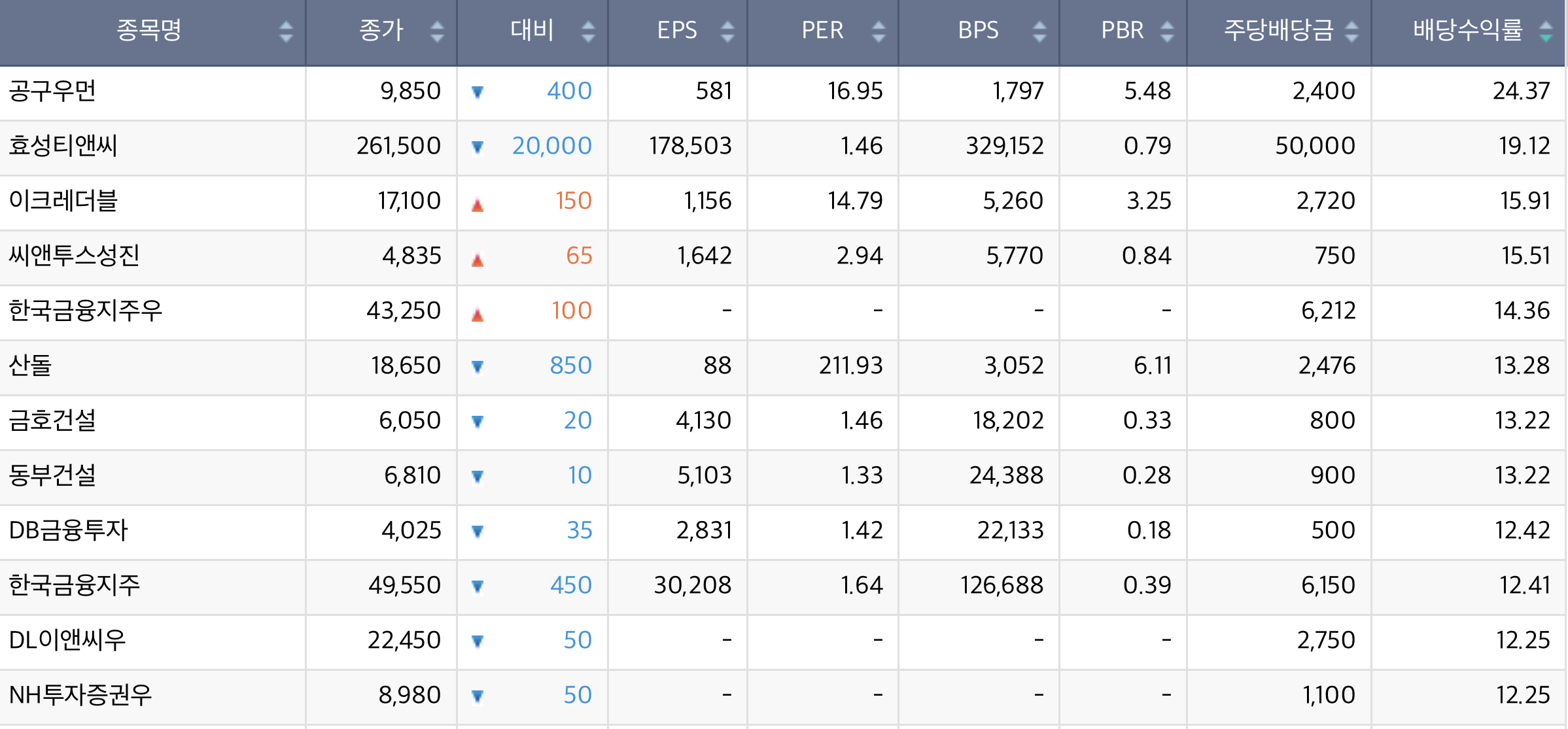Sort by 주당배당금 column sort arrows
This screenshot has width=1568, height=729.
[1351, 31]
